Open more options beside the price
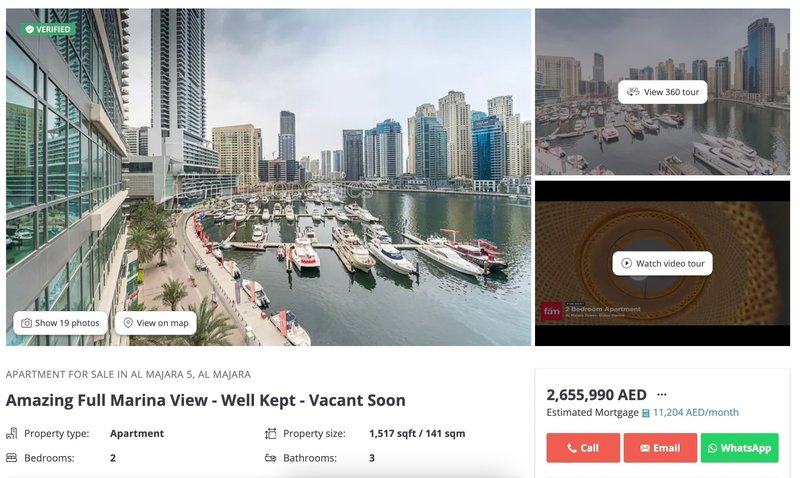Image resolution: width=800 pixels, height=478 pixels. point(662,394)
